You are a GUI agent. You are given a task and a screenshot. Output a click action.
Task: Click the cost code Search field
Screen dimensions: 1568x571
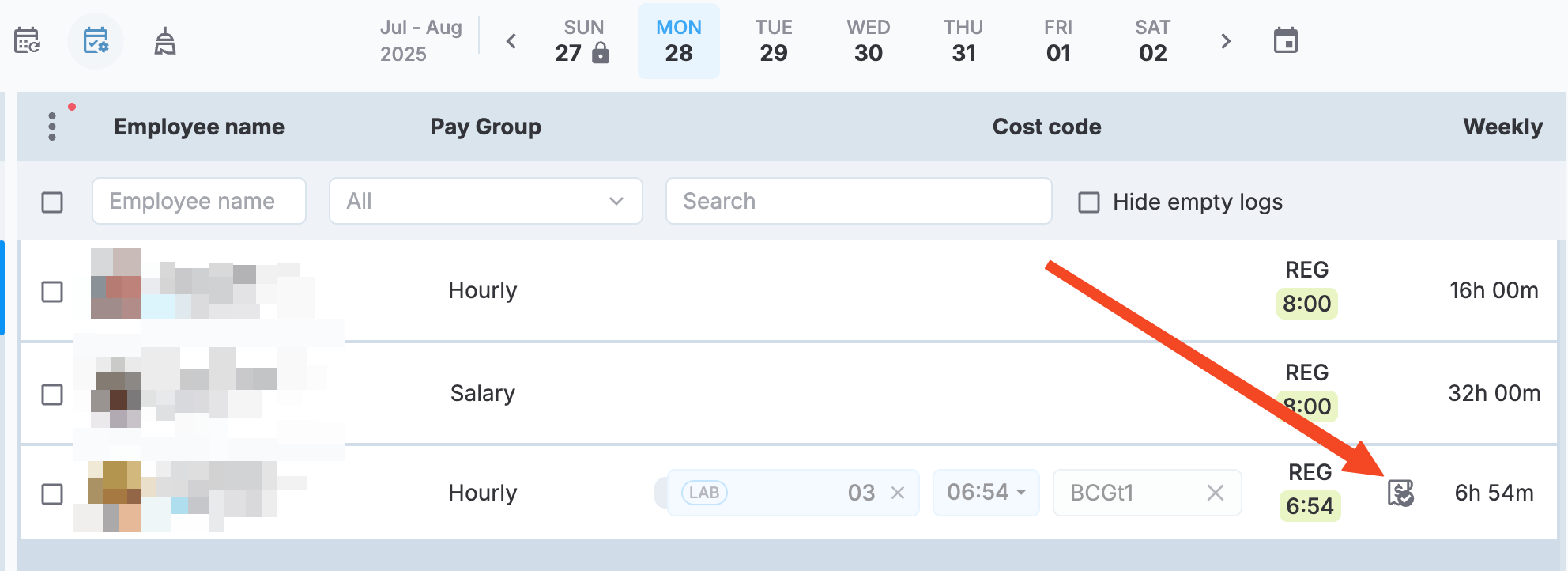pyautogui.click(x=859, y=201)
